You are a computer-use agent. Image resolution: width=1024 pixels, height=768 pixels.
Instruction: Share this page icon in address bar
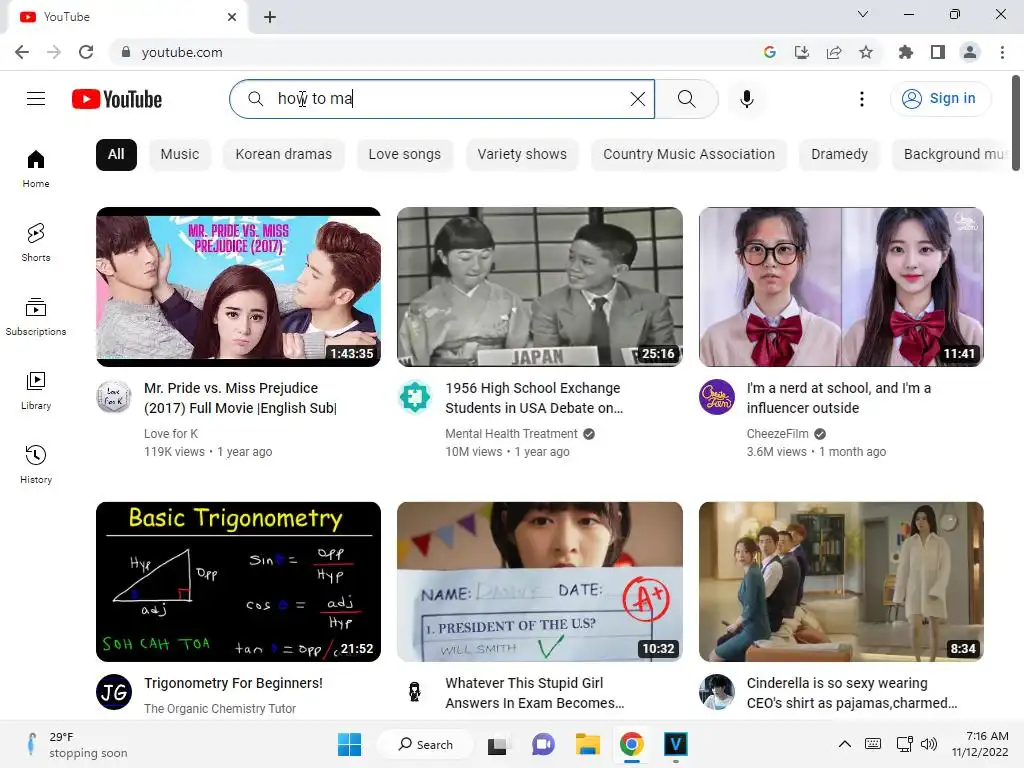click(x=834, y=52)
